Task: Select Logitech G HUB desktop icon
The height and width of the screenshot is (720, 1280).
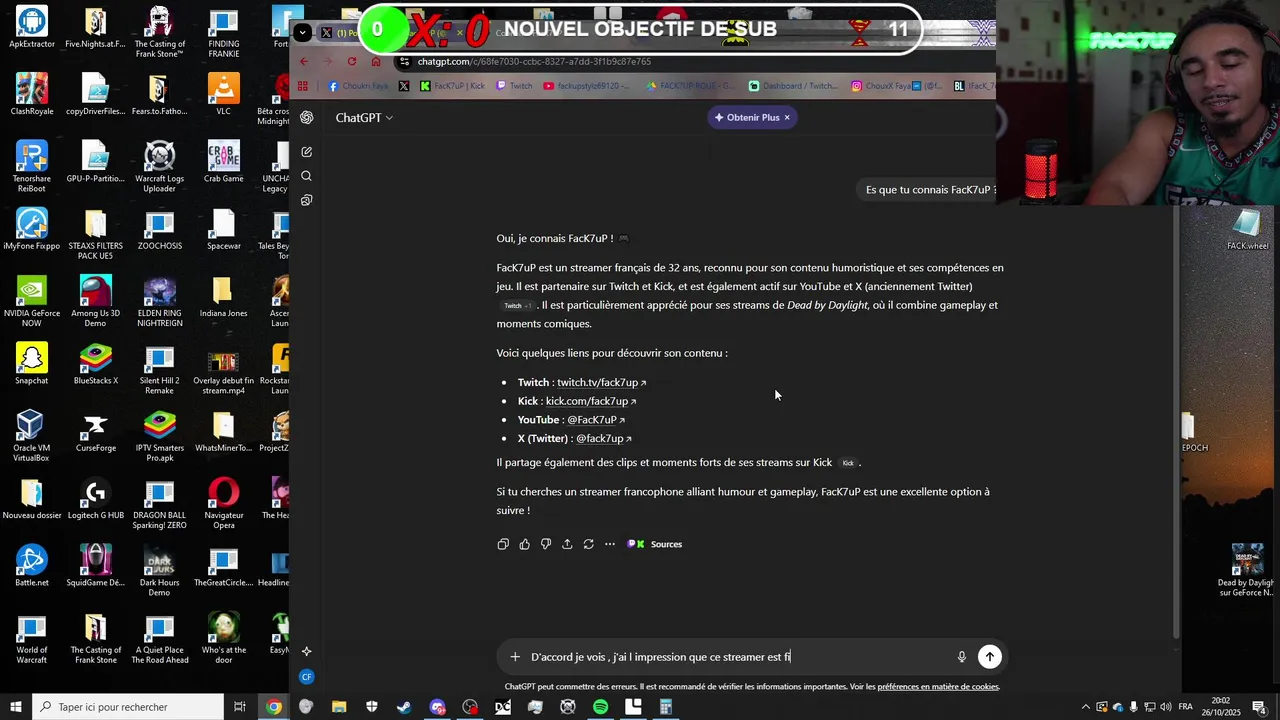Action: (95, 498)
